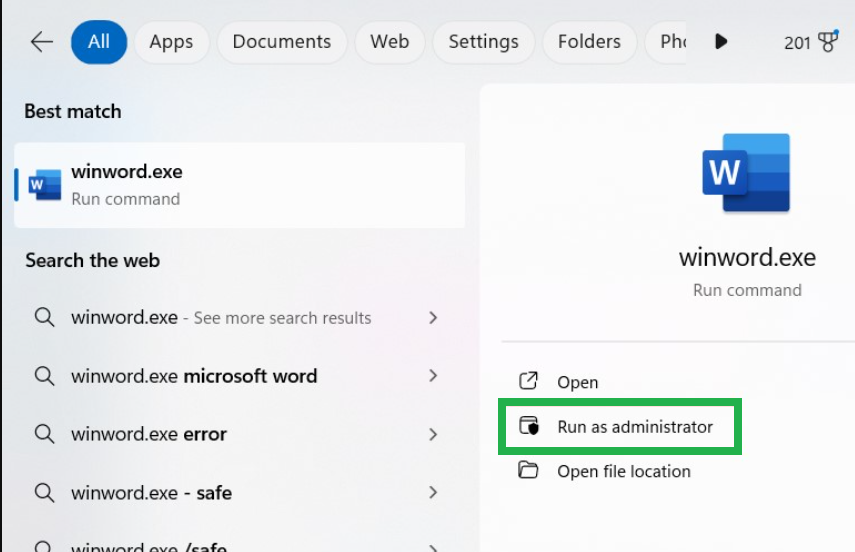Image resolution: width=855 pixels, height=552 pixels.
Task: Click the Open external launch icon
Action: (x=528, y=382)
